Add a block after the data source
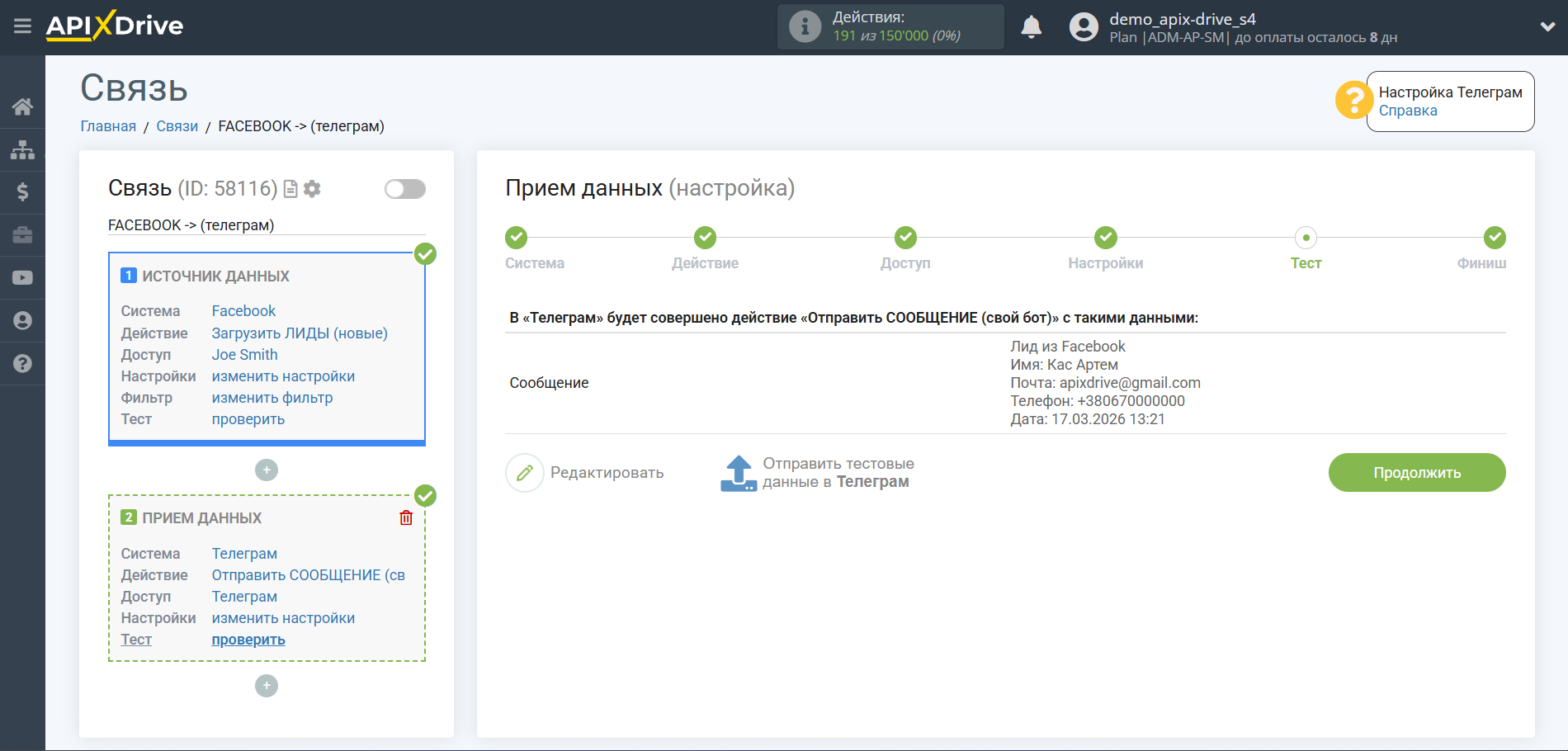This screenshot has width=1568, height=751. tap(266, 470)
